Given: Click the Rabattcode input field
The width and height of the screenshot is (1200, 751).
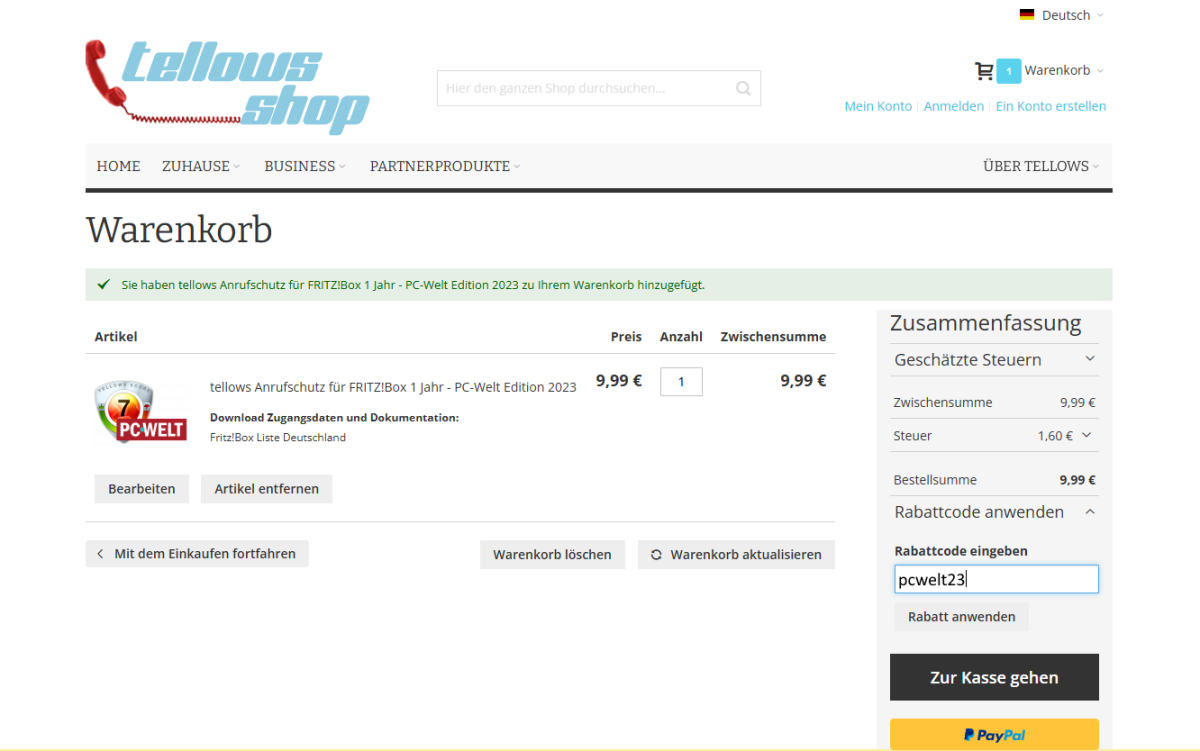Looking at the screenshot, I should click(x=996, y=579).
